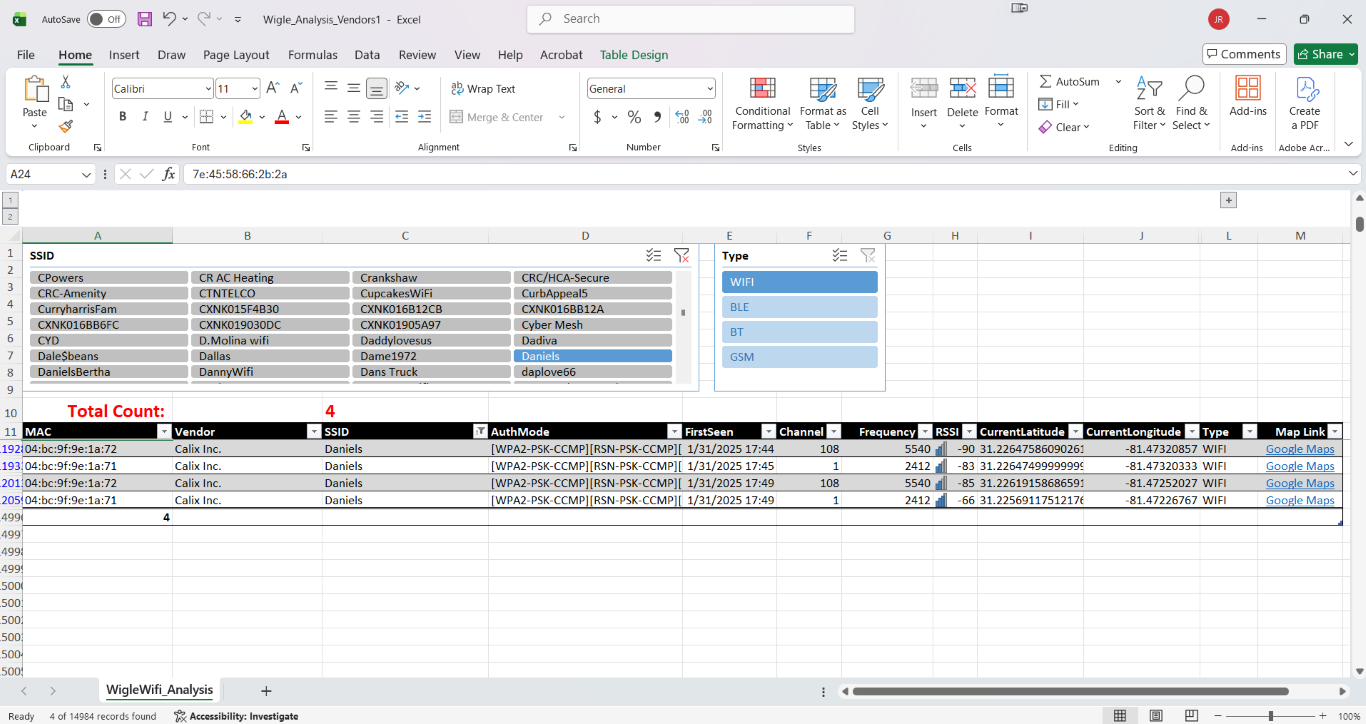Open the Name Box dropdown arrow
The height and width of the screenshot is (724, 1366).
tap(86, 174)
